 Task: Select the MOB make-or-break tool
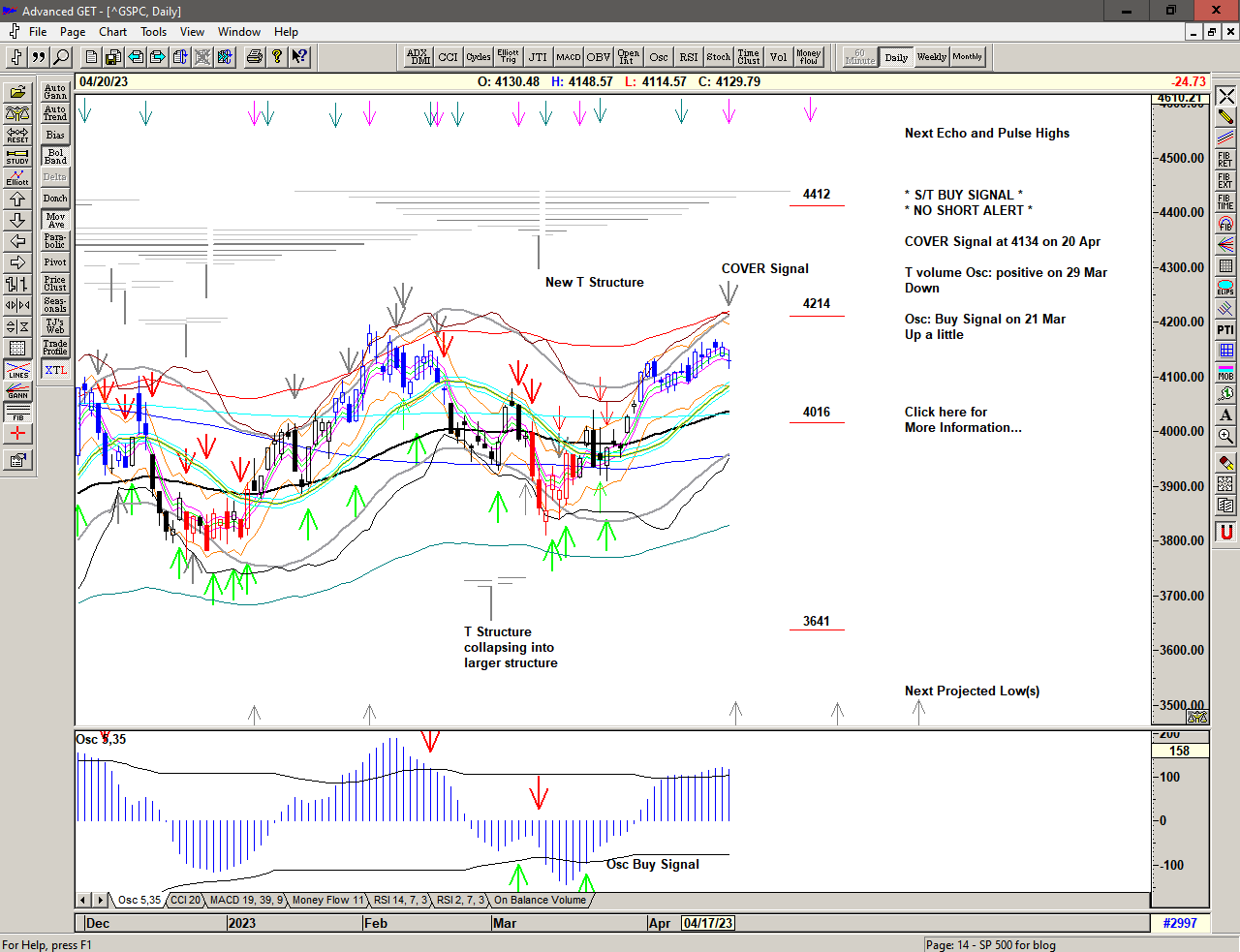point(1225,373)
